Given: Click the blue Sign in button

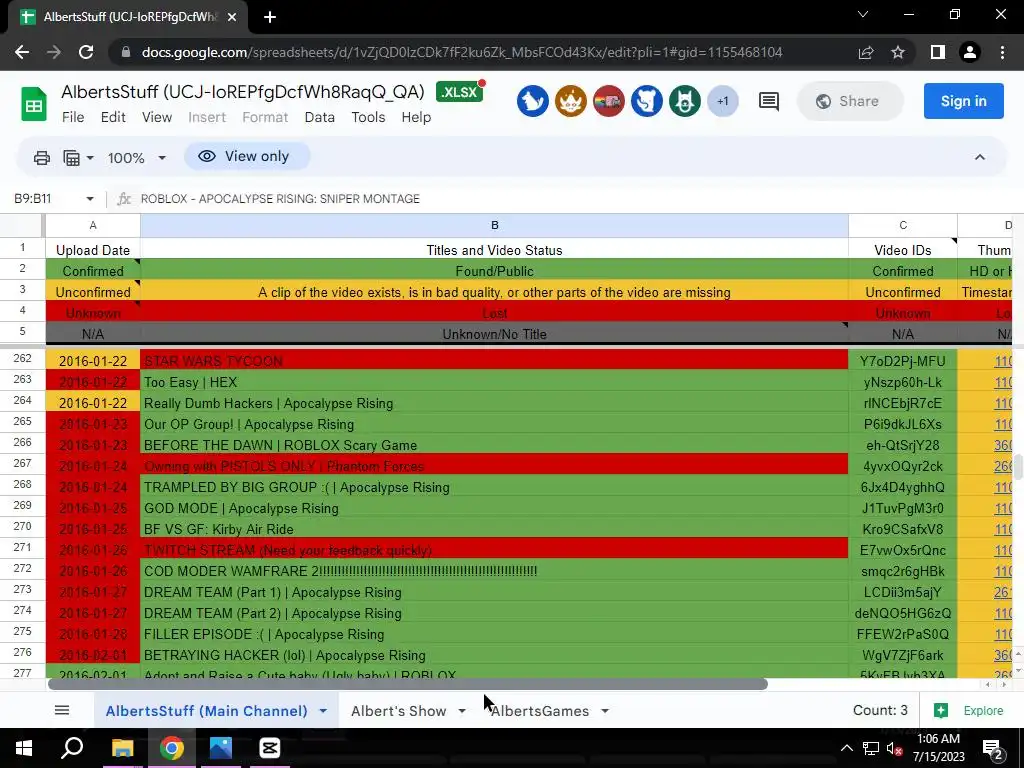Looking at the screenshot, I should (x=963, y=101).
